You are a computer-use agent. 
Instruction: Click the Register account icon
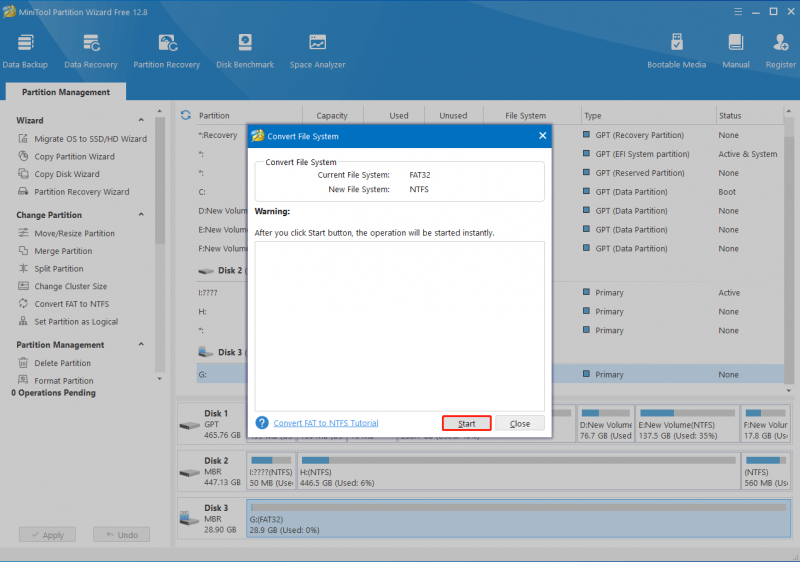pyautogui.click(x=781, y=51)
